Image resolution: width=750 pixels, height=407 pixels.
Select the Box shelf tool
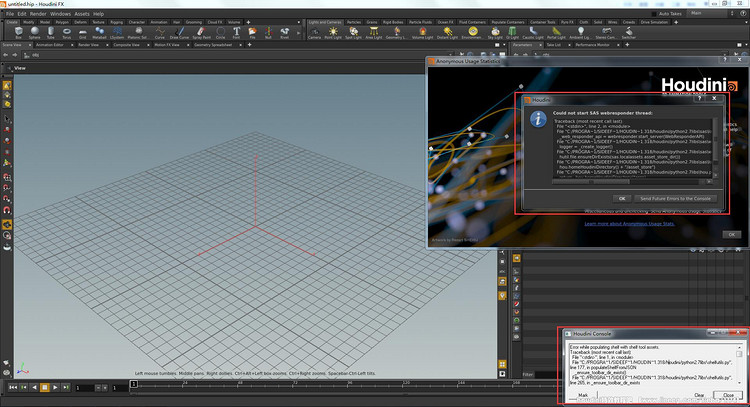click(x=19, y=33)
